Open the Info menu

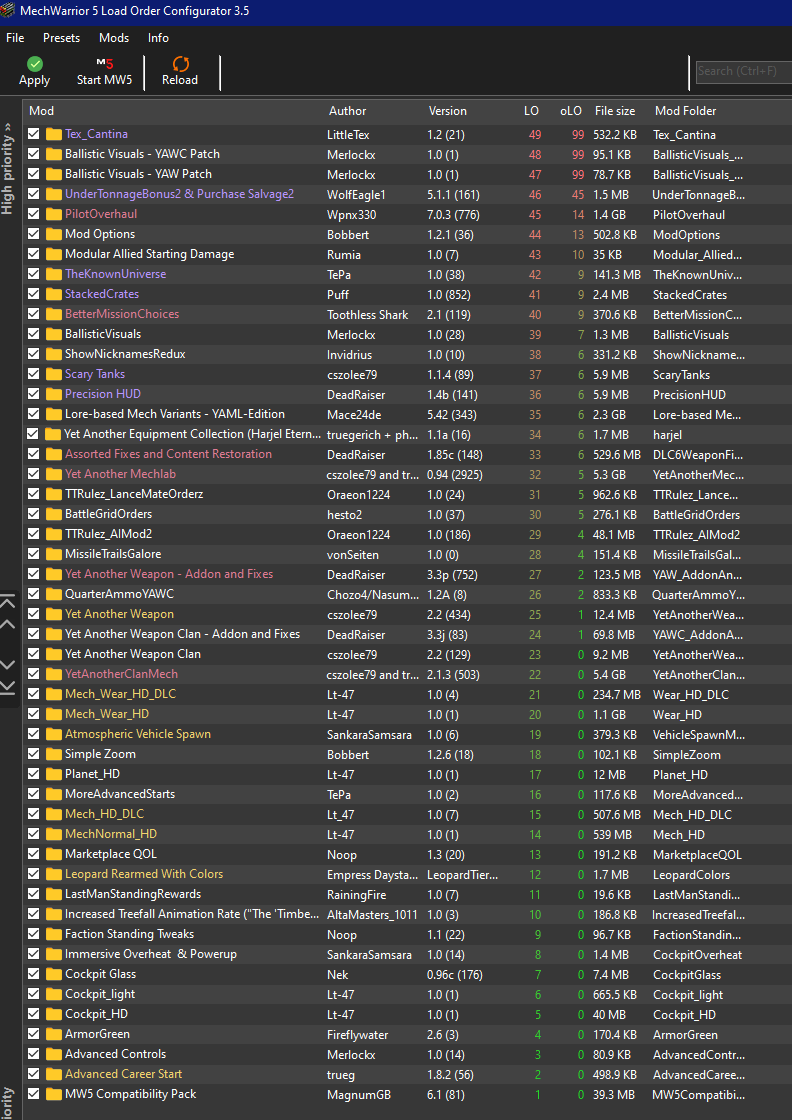(159, 38)
